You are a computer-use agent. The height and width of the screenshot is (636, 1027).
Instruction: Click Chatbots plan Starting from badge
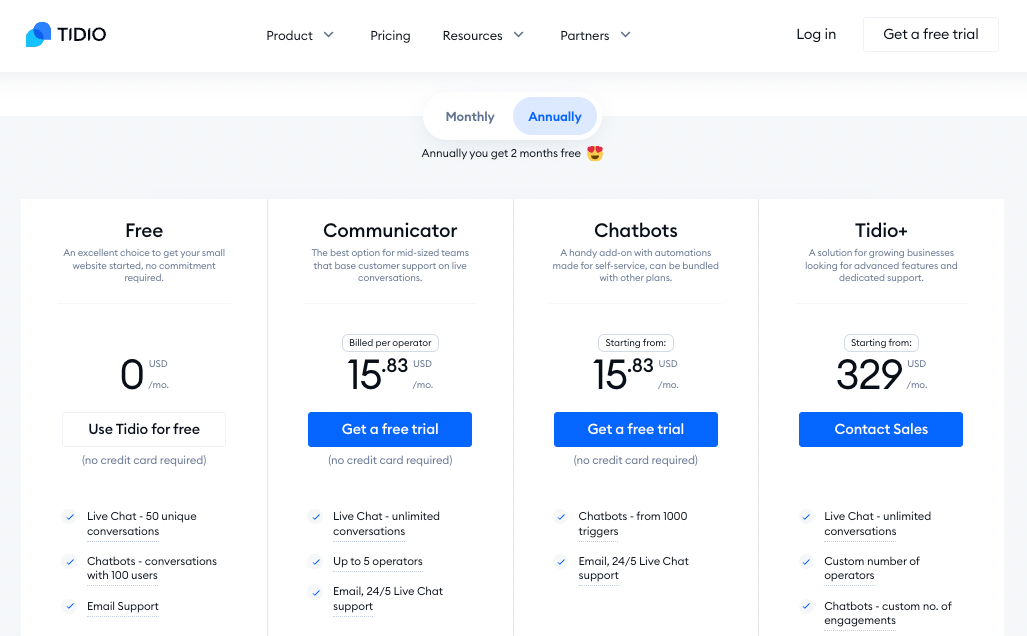click(x=635, y=343)
